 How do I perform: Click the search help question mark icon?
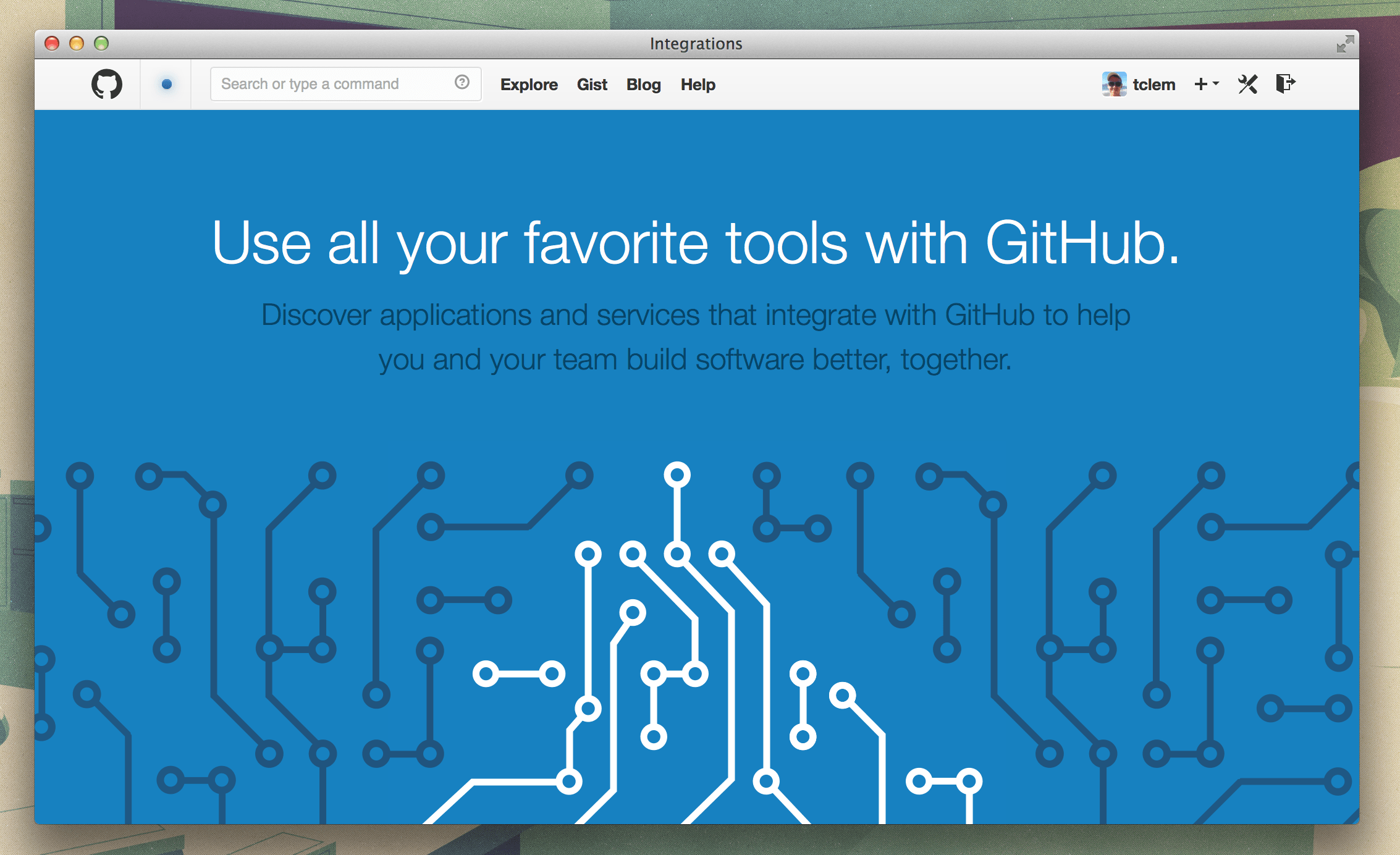pyautogui.click(x=462, y=82)
